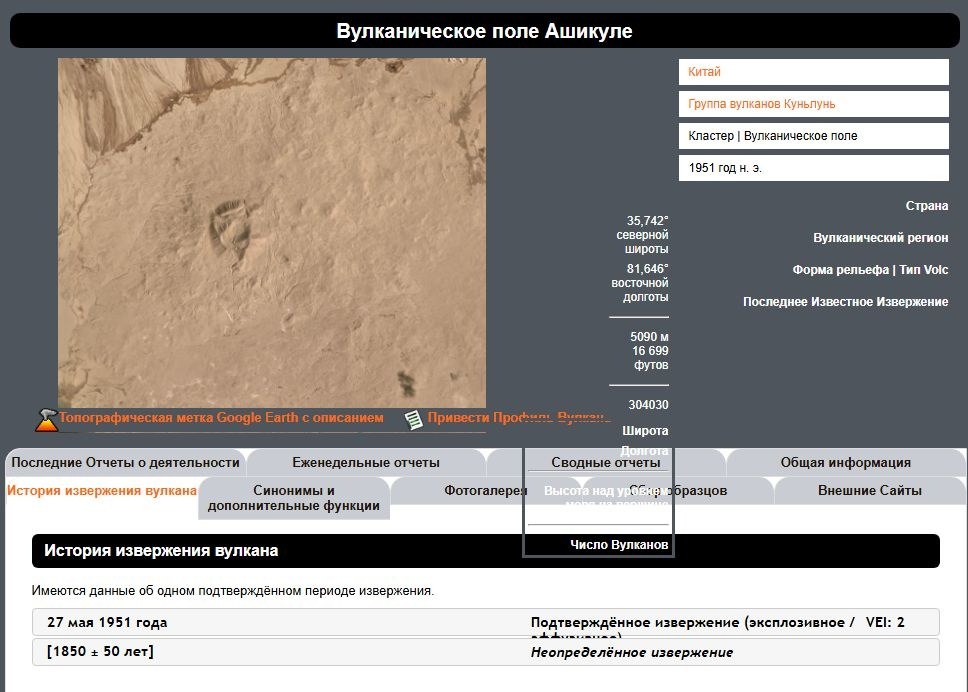This screenshot has width=968, height=692.
Task: Expand the 27 мая 1951 года eruption row
Action: point(107,622)
